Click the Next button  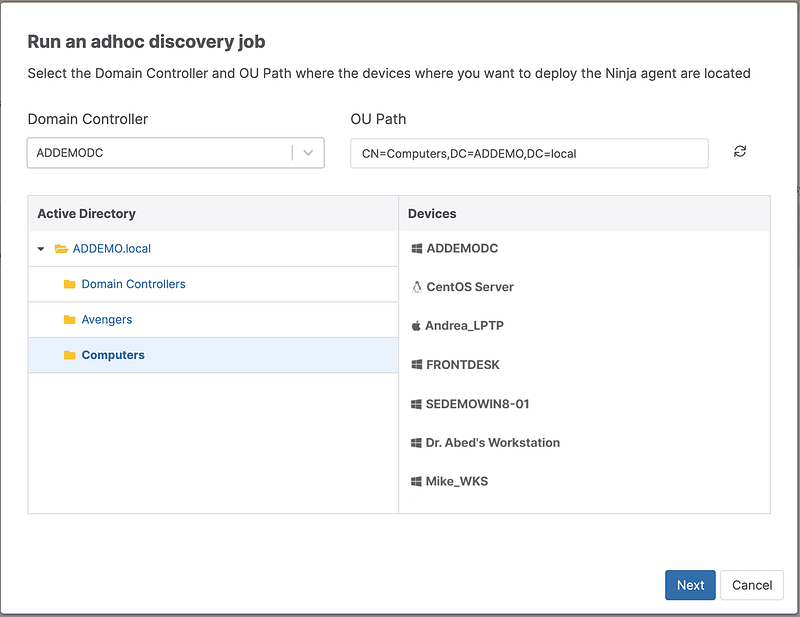click(x=690, y=585)
